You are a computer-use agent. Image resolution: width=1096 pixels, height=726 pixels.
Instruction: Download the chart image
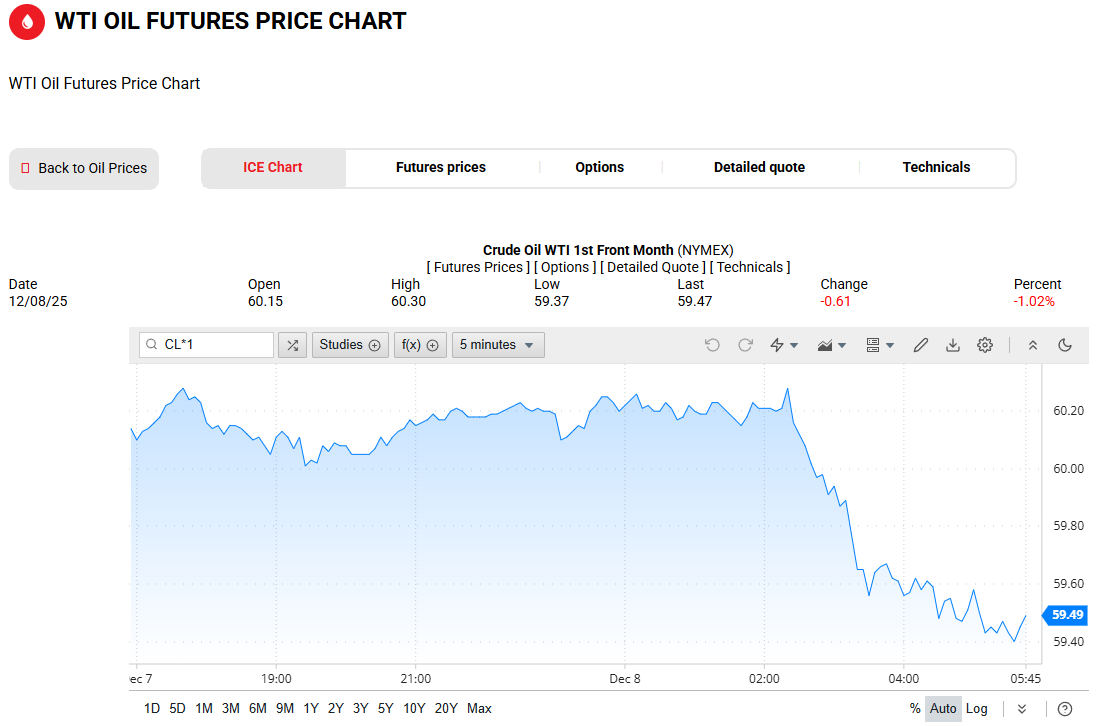(x=953, y=345)
